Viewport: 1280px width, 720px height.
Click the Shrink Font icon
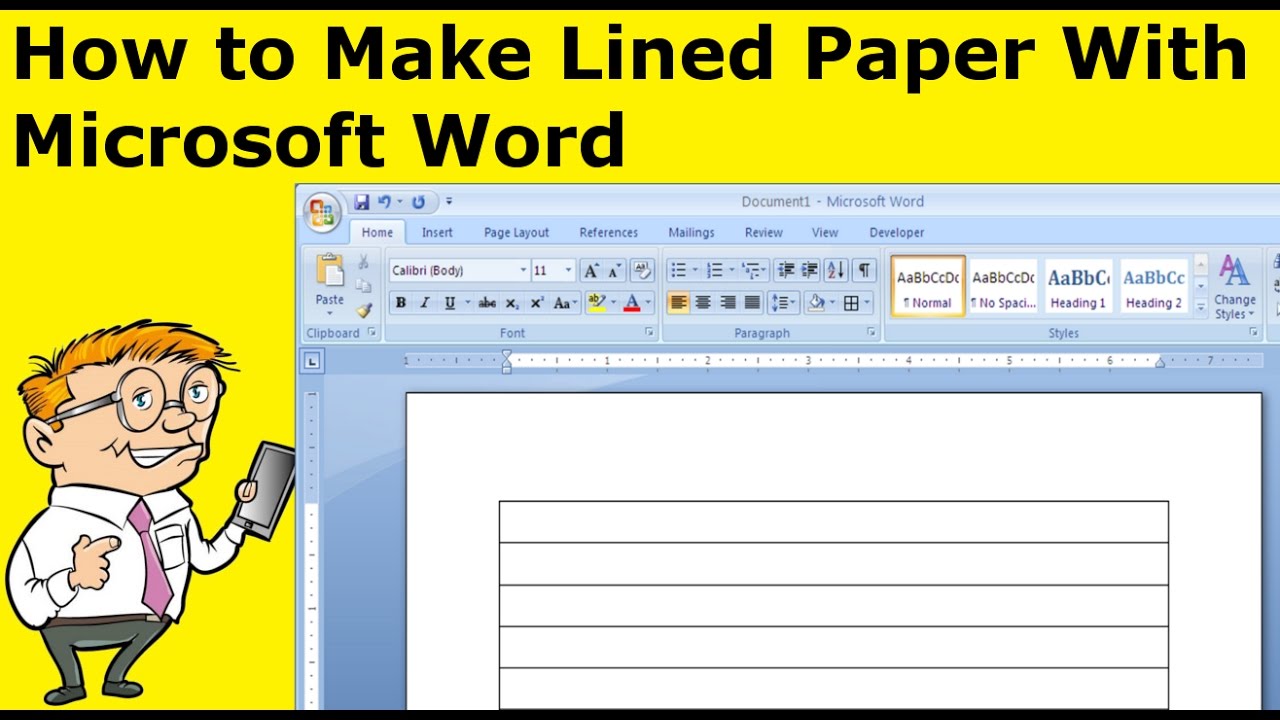[613, 270]
